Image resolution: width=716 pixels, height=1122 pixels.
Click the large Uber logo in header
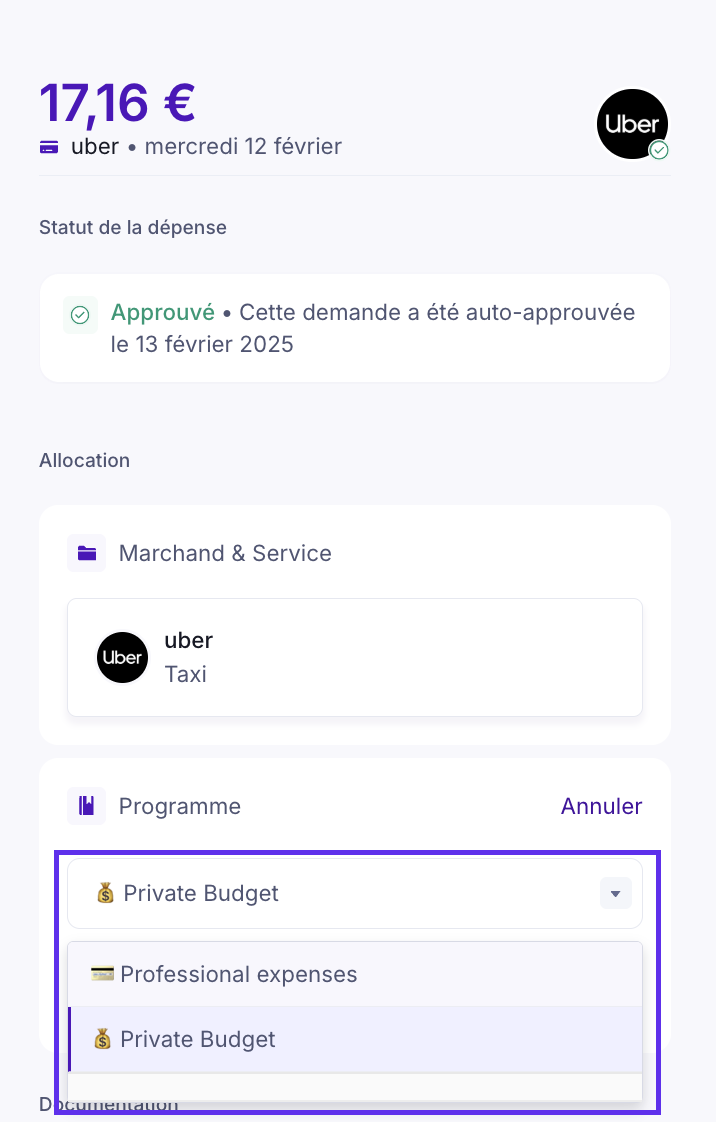632,123
